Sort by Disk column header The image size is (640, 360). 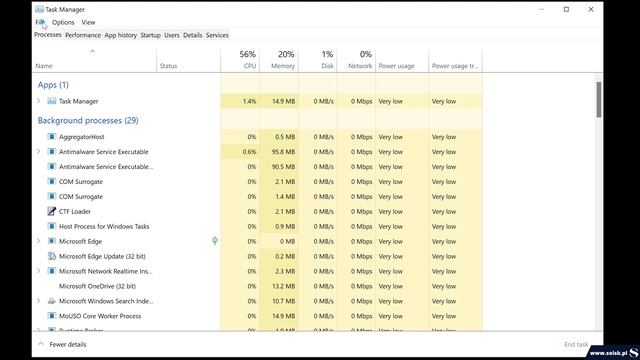318,60
